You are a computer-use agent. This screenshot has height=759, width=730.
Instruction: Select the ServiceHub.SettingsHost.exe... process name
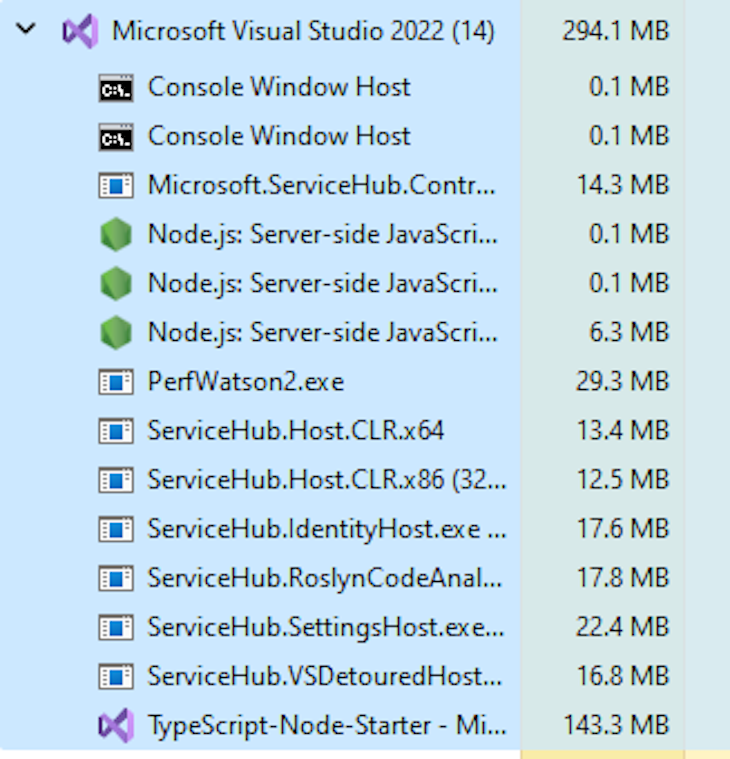[x=326, y=628]
